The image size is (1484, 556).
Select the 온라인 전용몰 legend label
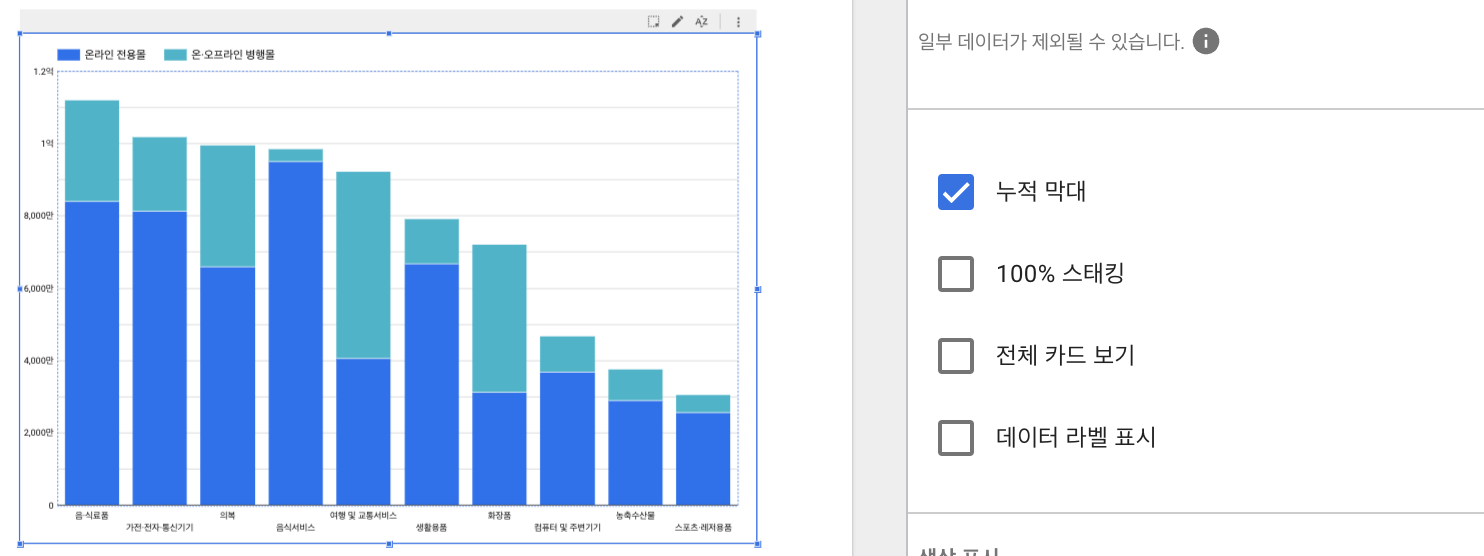(x=115, y=55)
